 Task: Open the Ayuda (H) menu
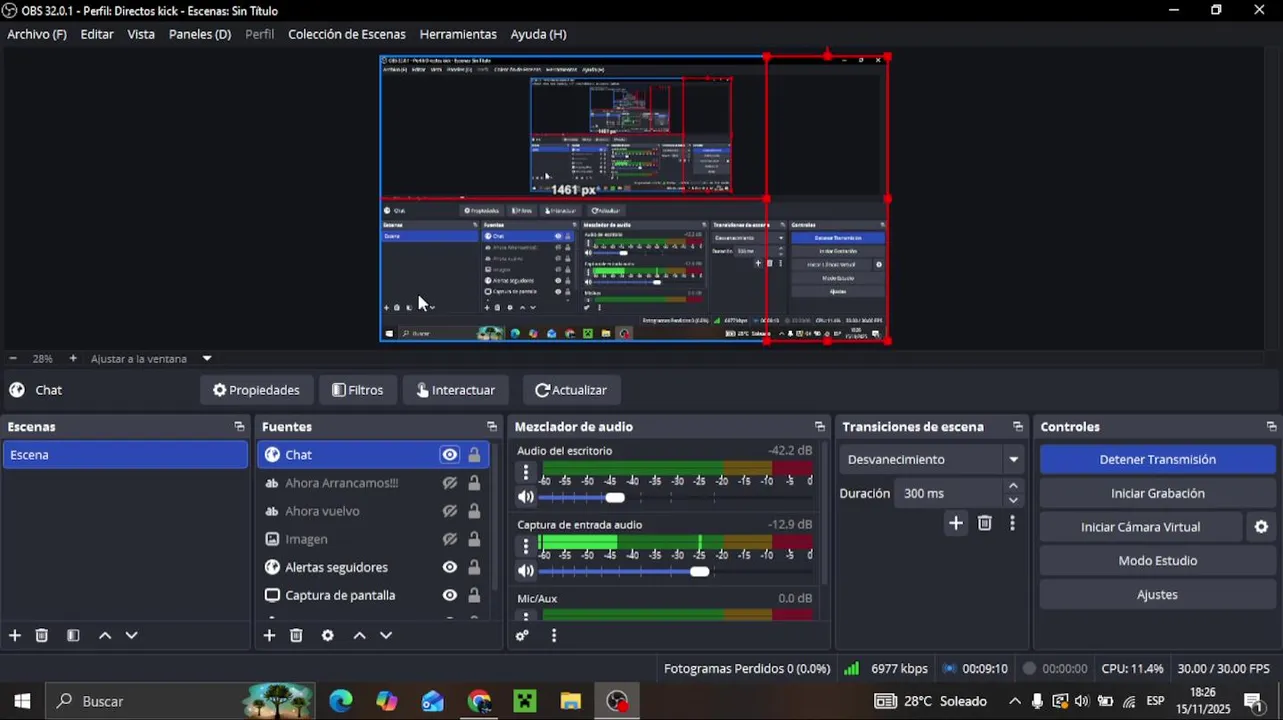538,34
